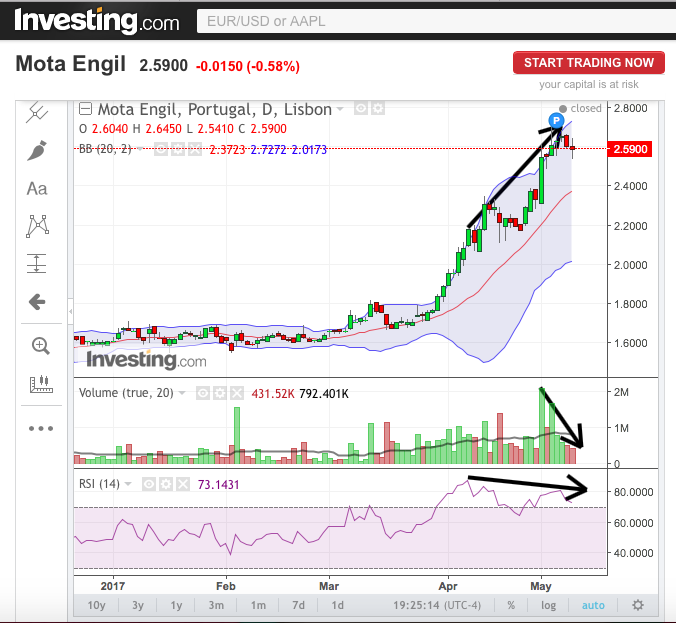Select the XABCD pattern tool
Screen dimensions: 676x623
coord(38,226)
